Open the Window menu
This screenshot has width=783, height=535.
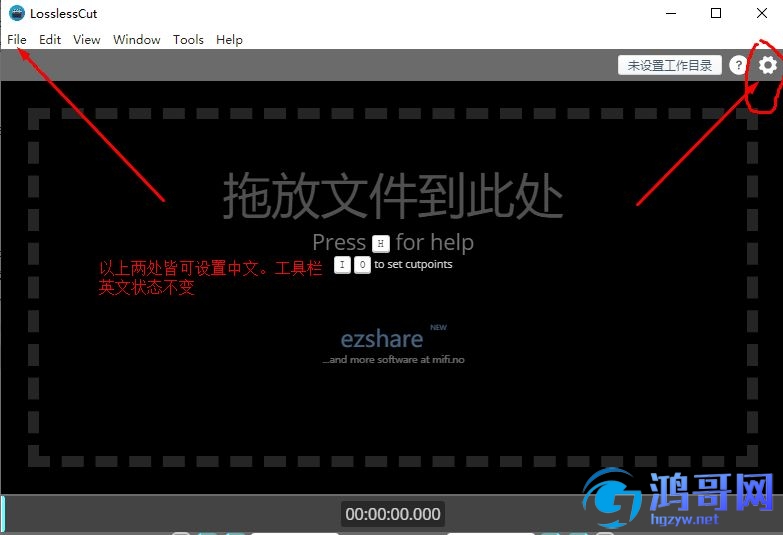coord(137,39)
